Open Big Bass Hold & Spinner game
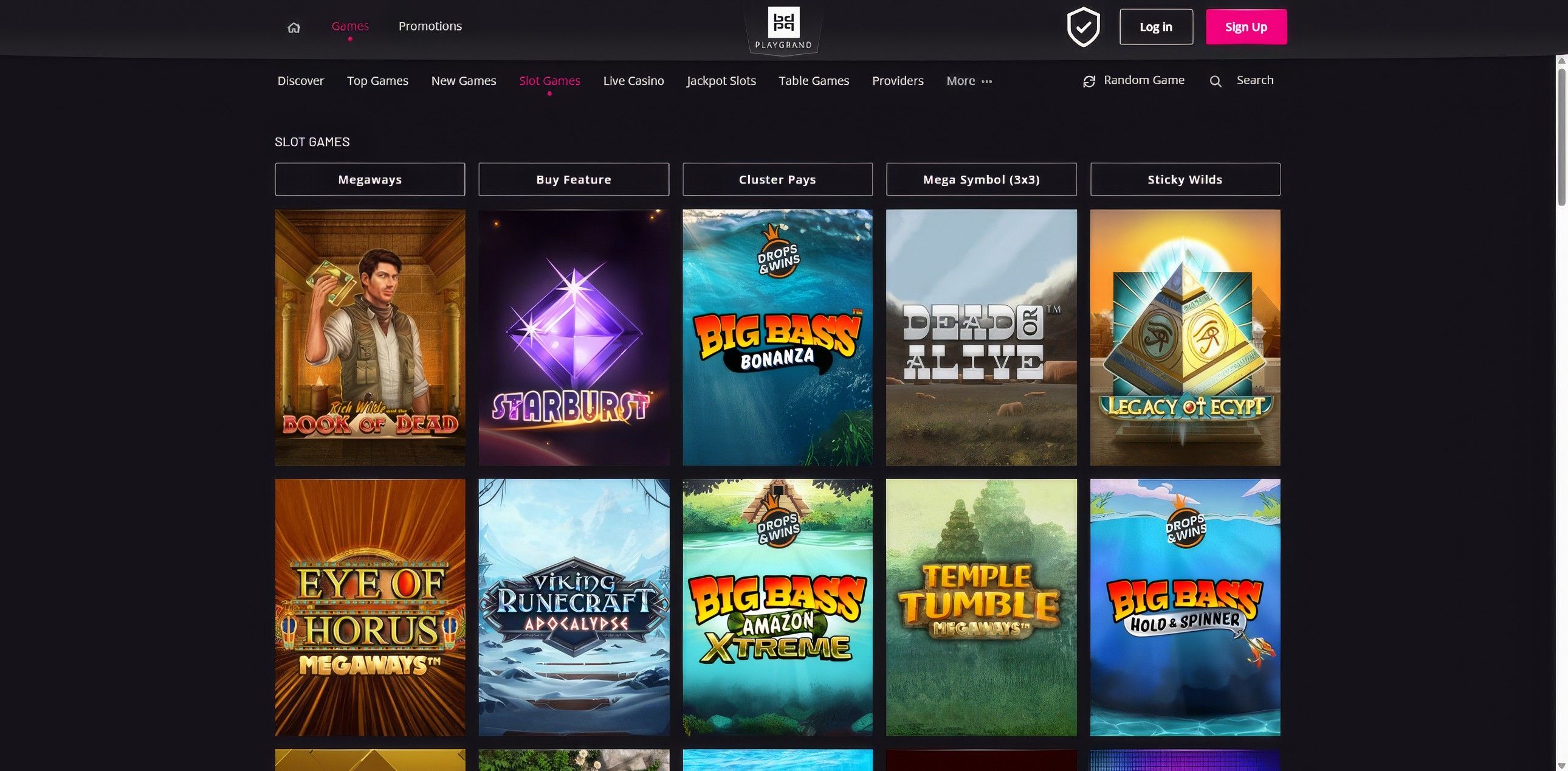Image resolution: width=1568 pixels, height=771 pixels. [1185, 608]
